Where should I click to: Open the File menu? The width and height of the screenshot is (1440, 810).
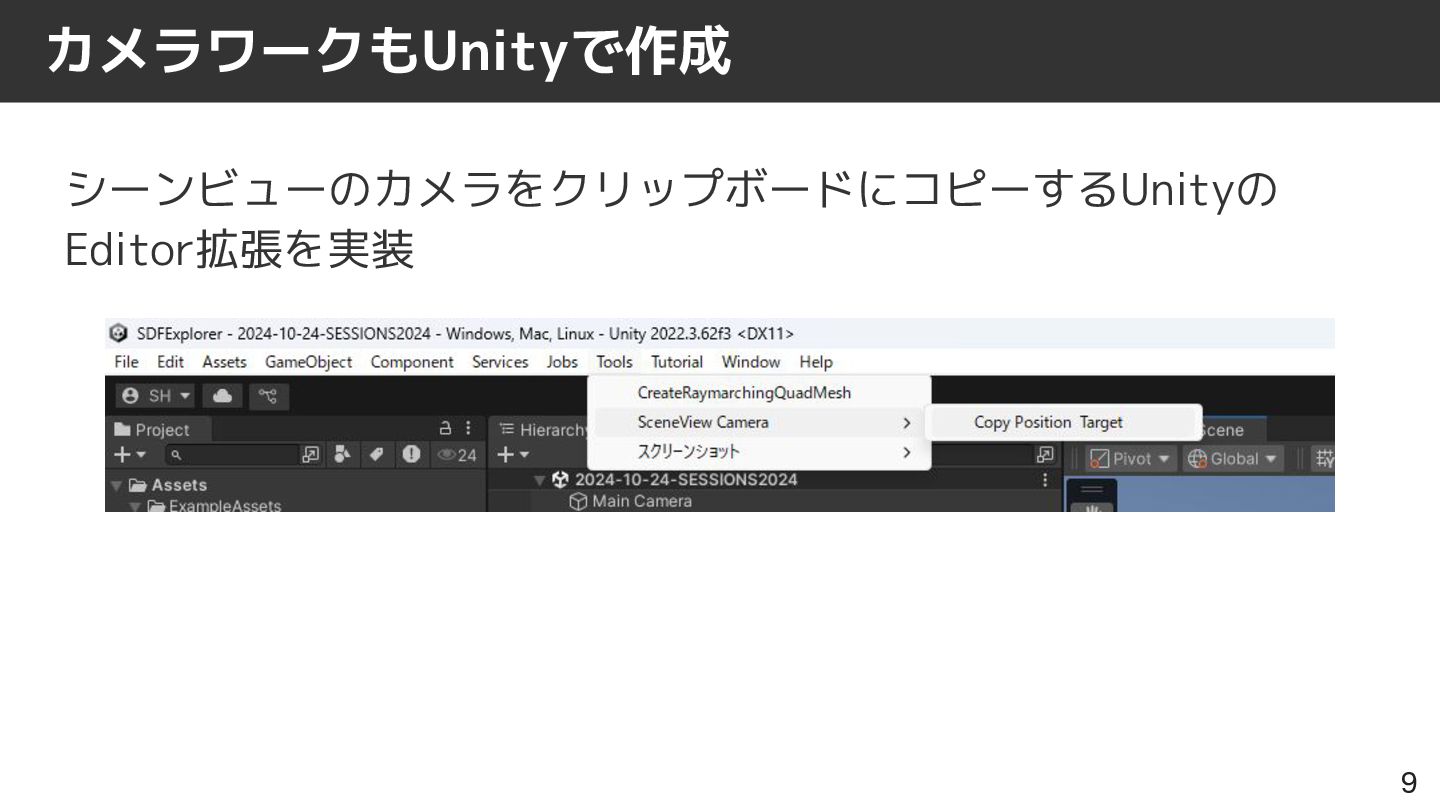(126, 362)
